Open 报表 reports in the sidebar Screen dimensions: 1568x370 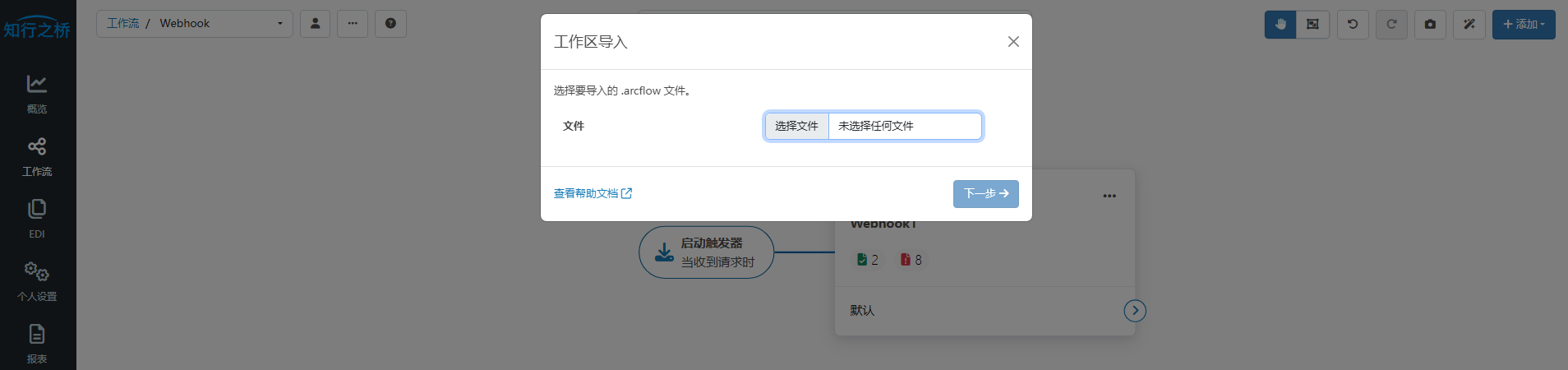tap(37, 344)
